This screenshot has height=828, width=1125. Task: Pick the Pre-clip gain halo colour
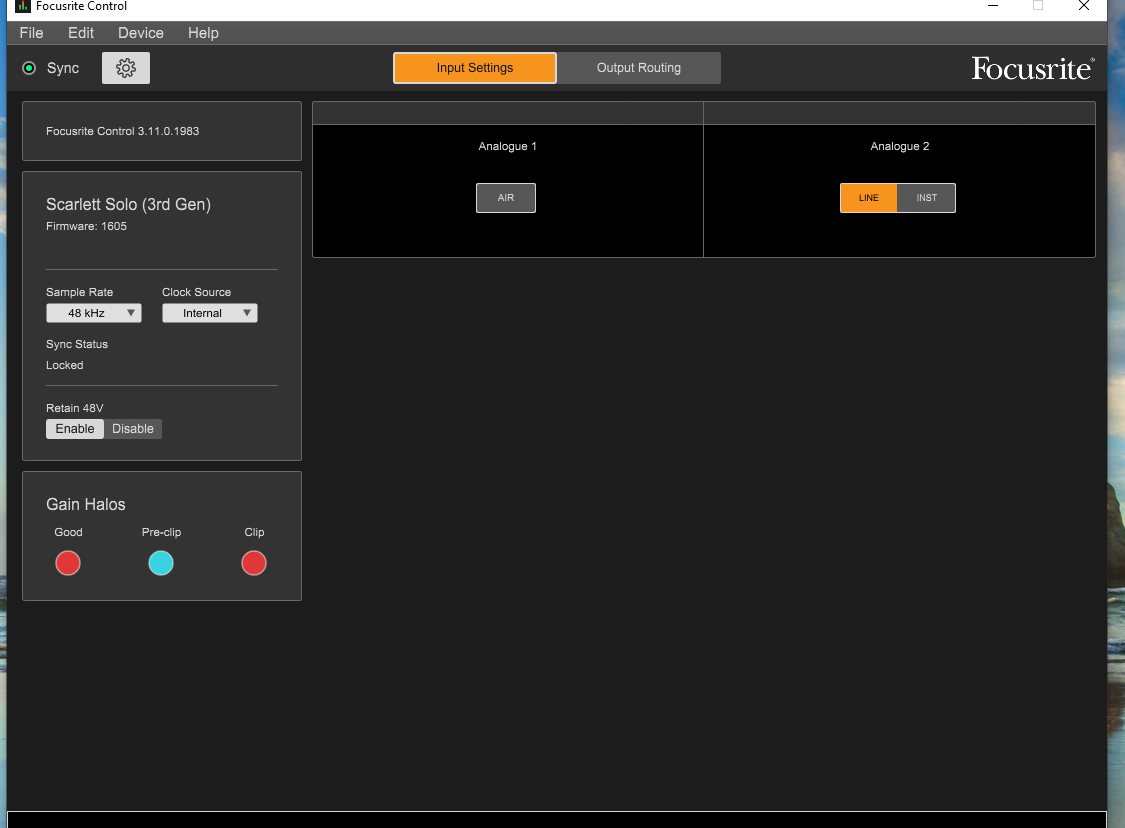161,563
